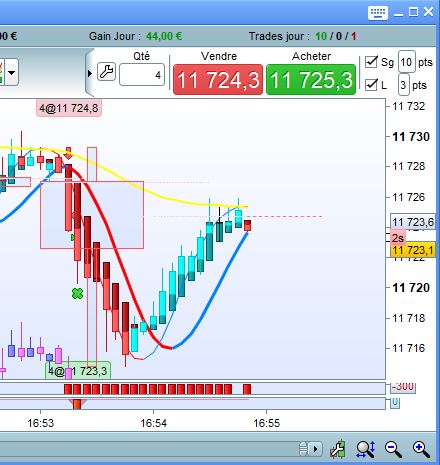The height and width of the screenshot is (465, 440).
Task: Click the chart settings wrench-and-candlestick icon
Action: coord(338,449)
